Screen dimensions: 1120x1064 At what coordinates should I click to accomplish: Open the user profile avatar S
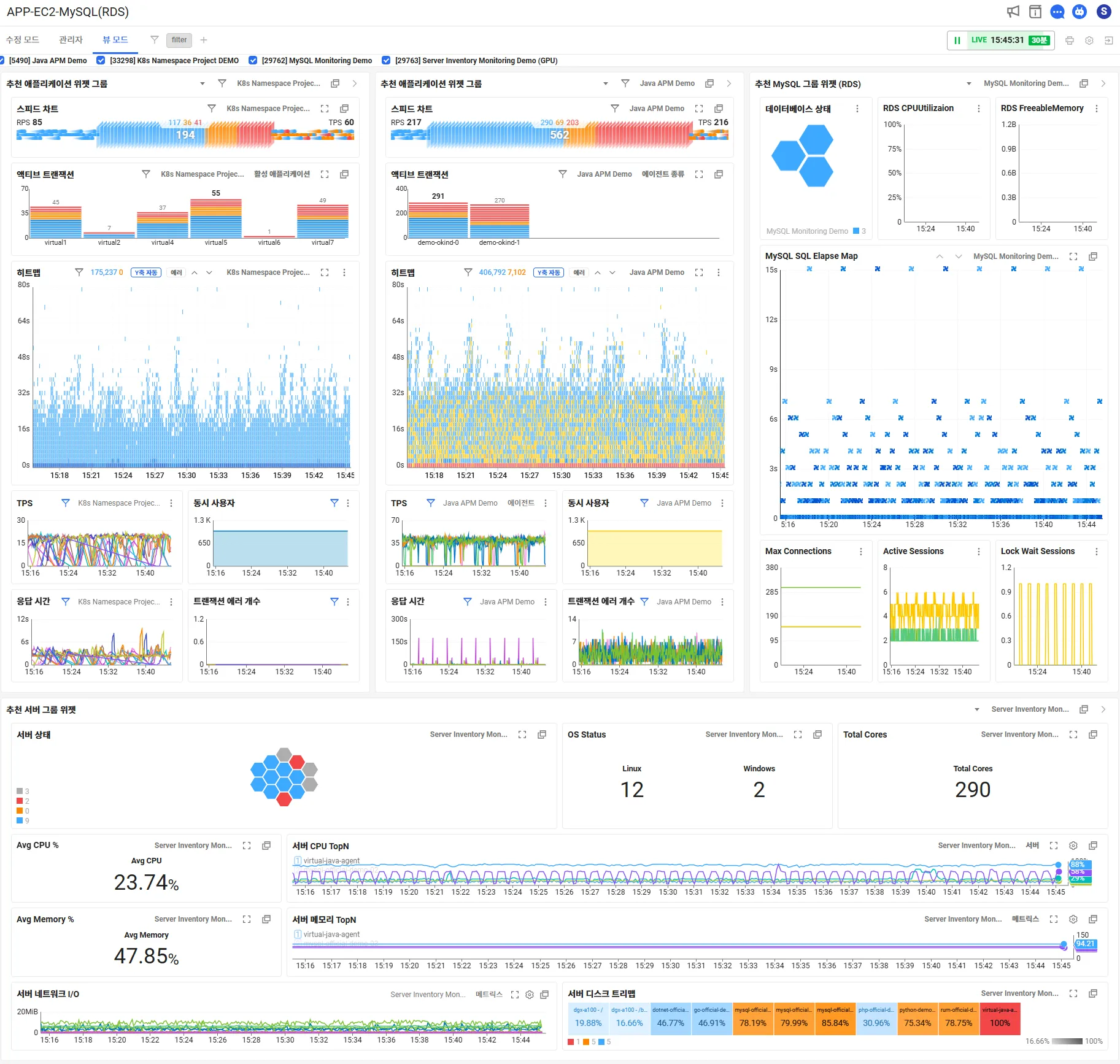click(1104, 12)
